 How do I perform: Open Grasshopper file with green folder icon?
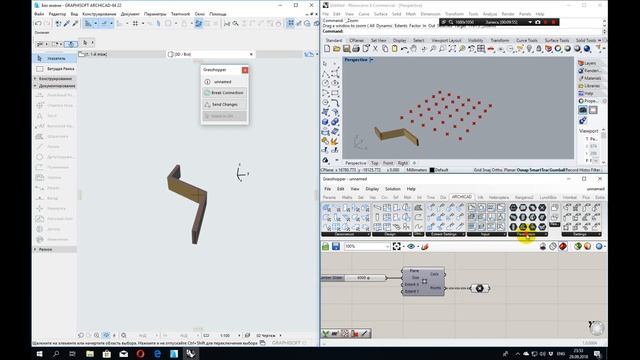point(325,246)
